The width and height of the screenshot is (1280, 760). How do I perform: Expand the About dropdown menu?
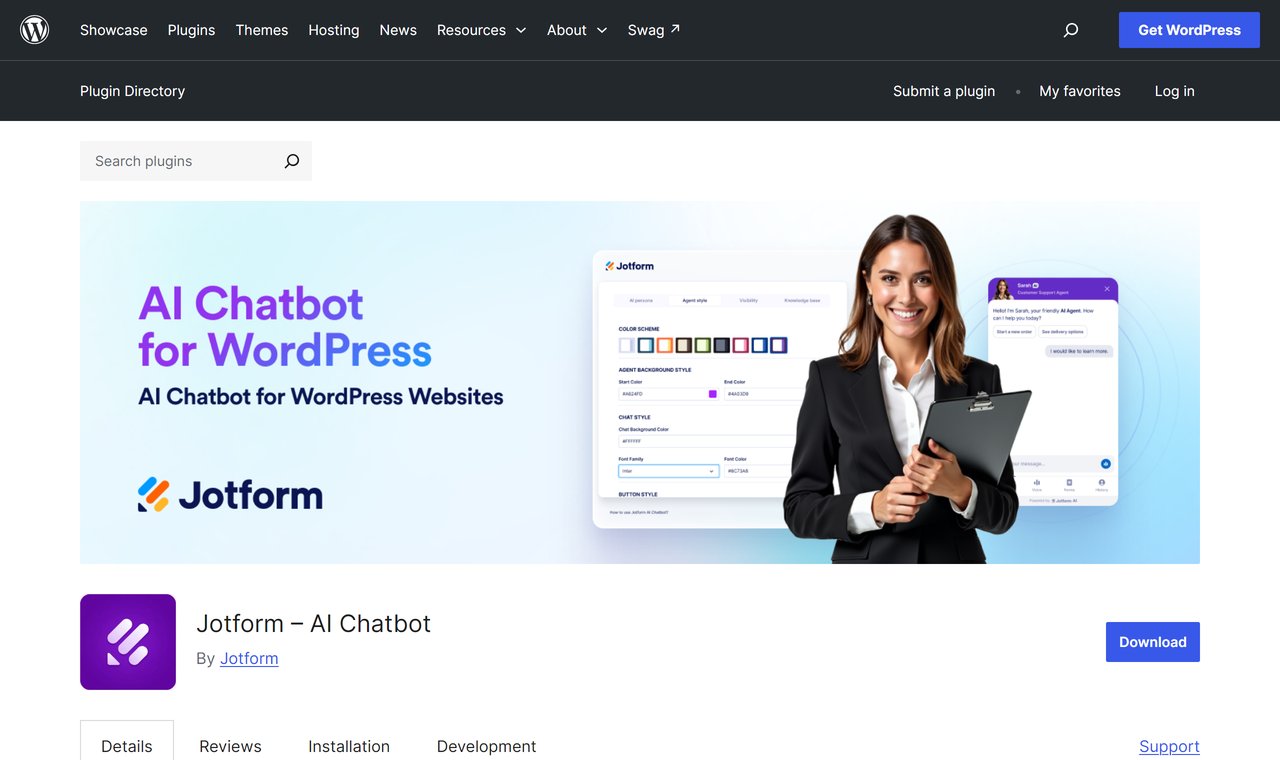577,30
